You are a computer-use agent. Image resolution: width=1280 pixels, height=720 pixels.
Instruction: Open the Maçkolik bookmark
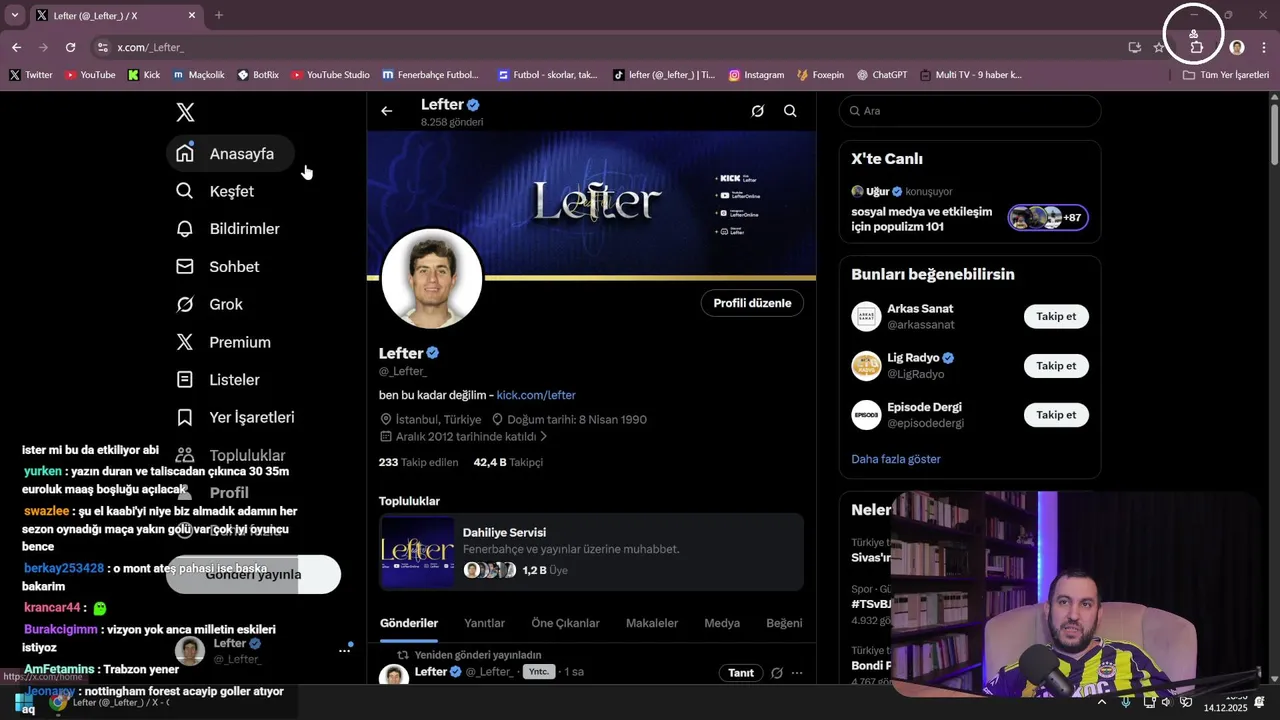(198, 75)
